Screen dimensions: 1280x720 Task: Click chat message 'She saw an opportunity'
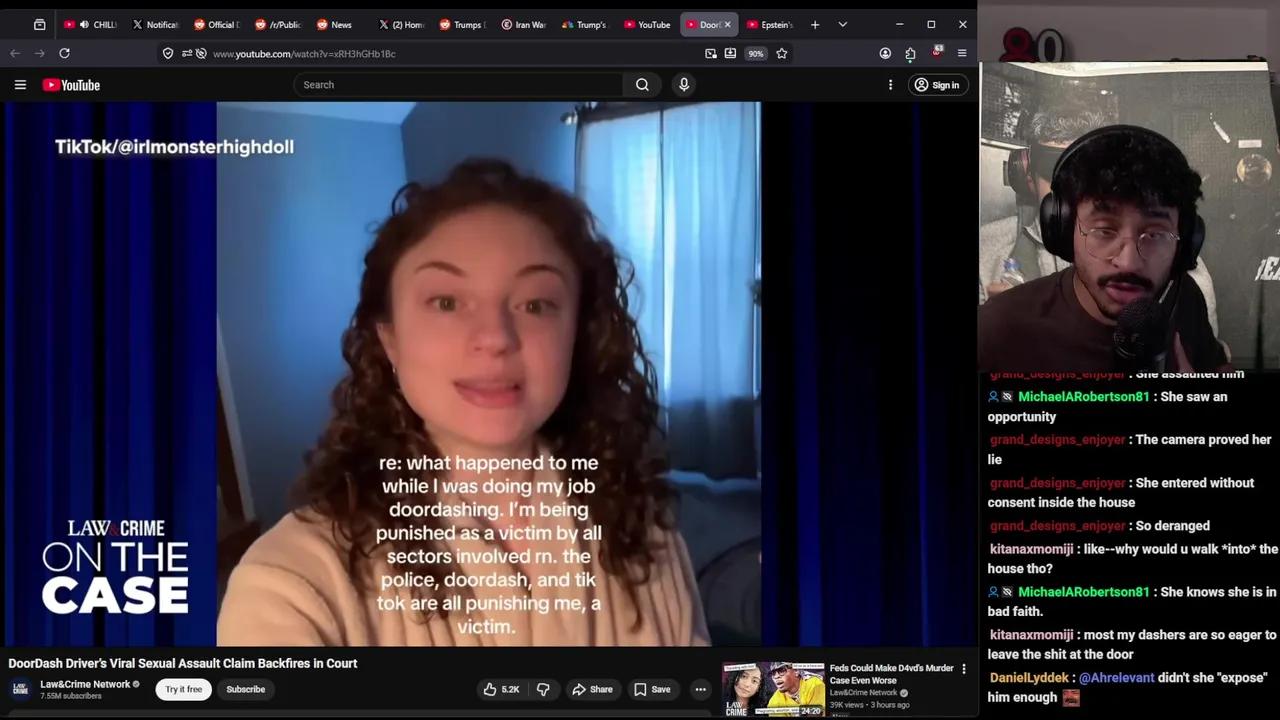click(1107, 406)
